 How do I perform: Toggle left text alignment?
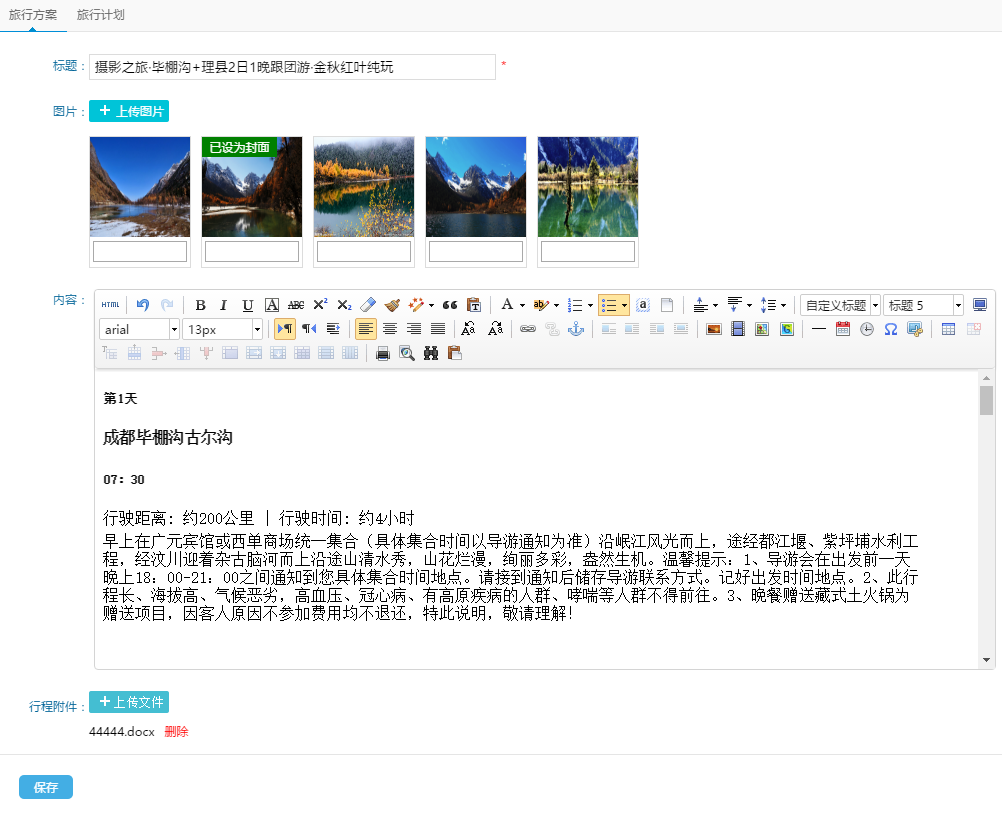click(x=366, y=329)
